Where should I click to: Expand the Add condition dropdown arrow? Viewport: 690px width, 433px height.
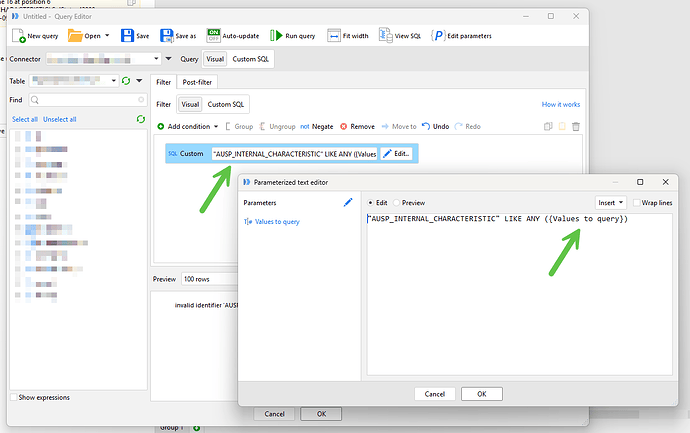point(216,126)
